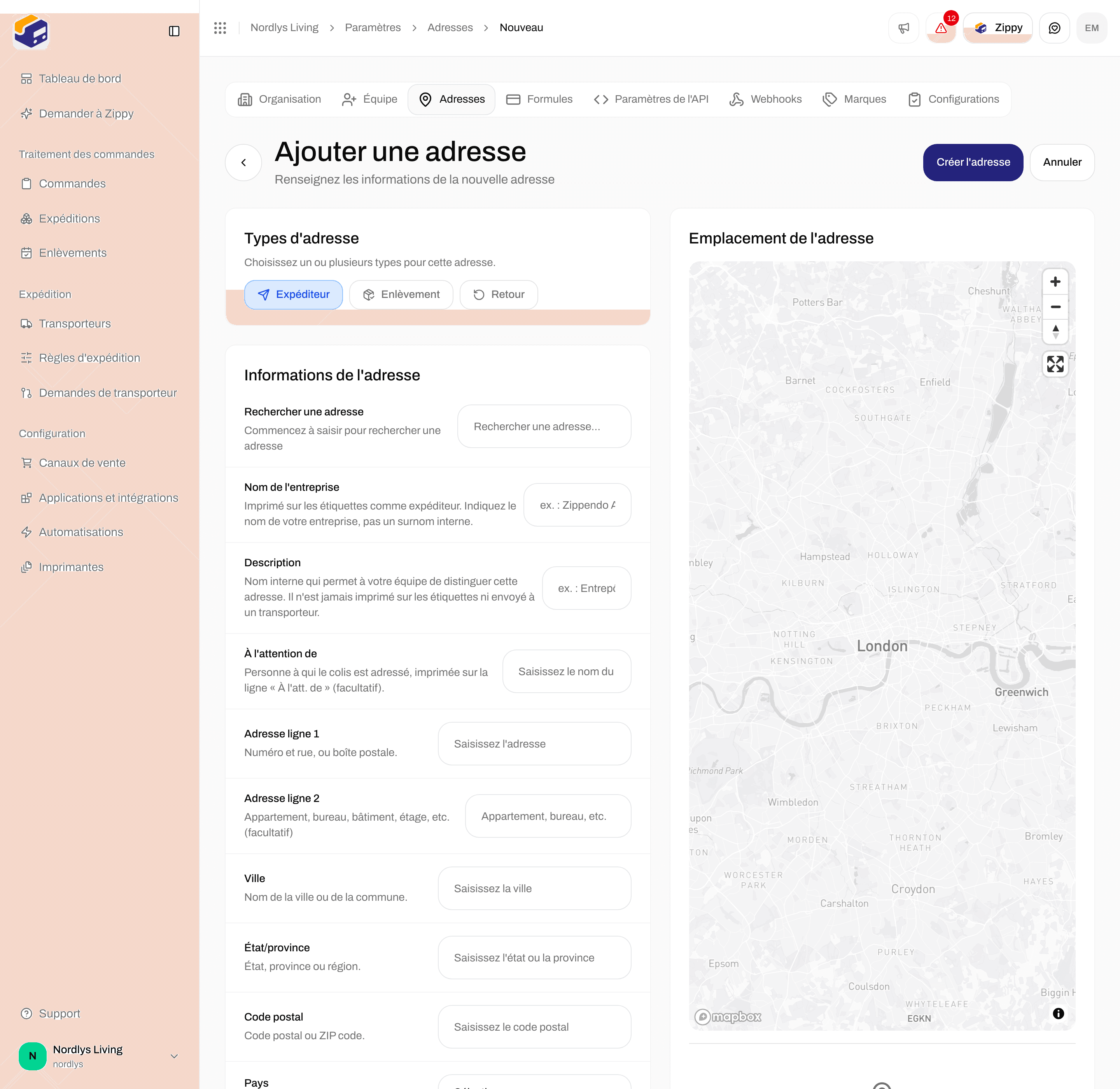Focus the Rechercher une adresse field
Screen dimensions: 1120x1089
coord(544,427)
